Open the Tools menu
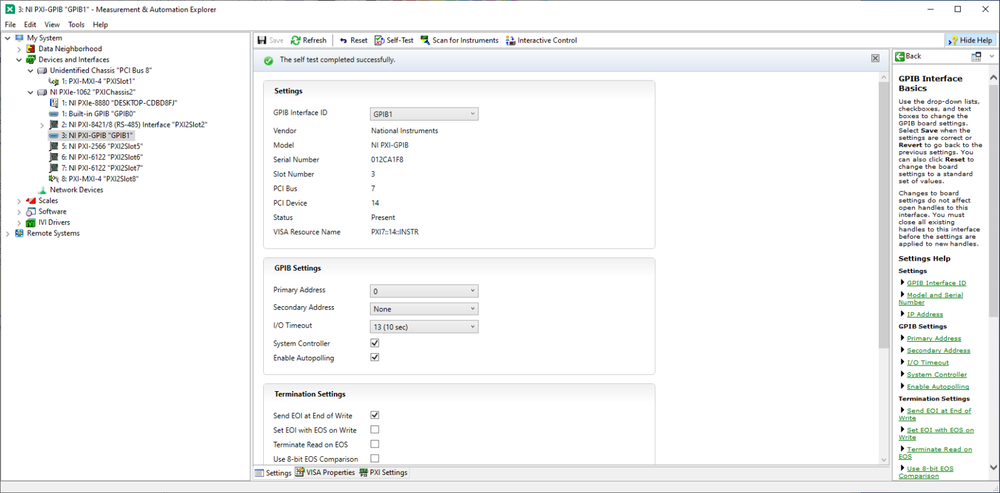 76,24
